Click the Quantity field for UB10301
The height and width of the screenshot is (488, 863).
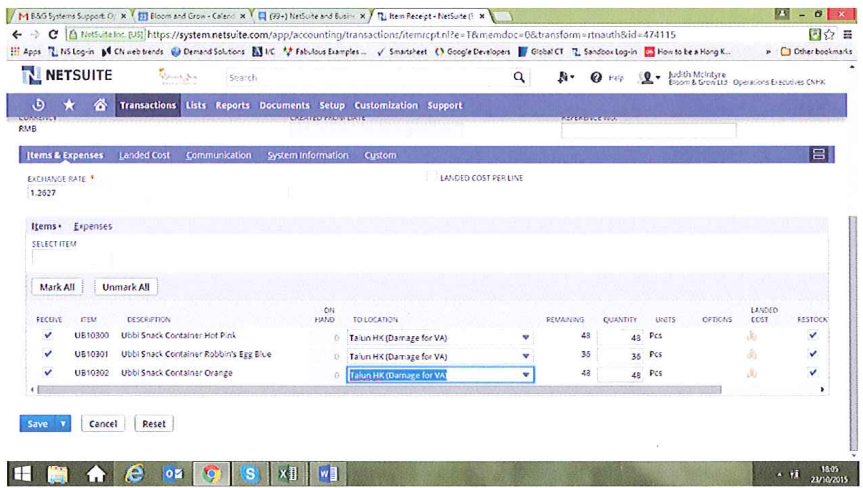(620, 356)
